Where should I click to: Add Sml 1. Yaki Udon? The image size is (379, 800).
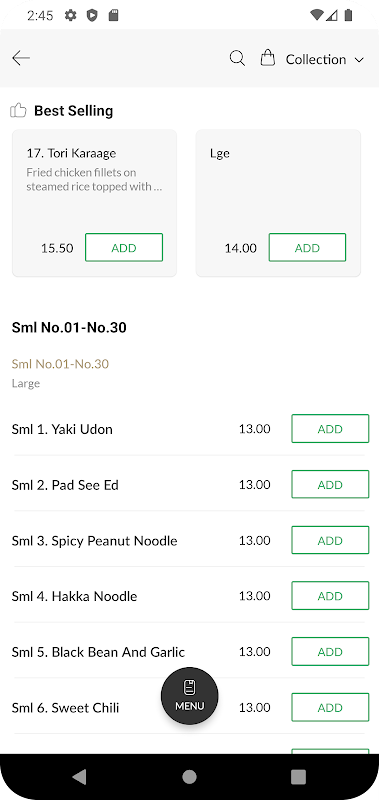pyautogui.click(x=330, y=429)
